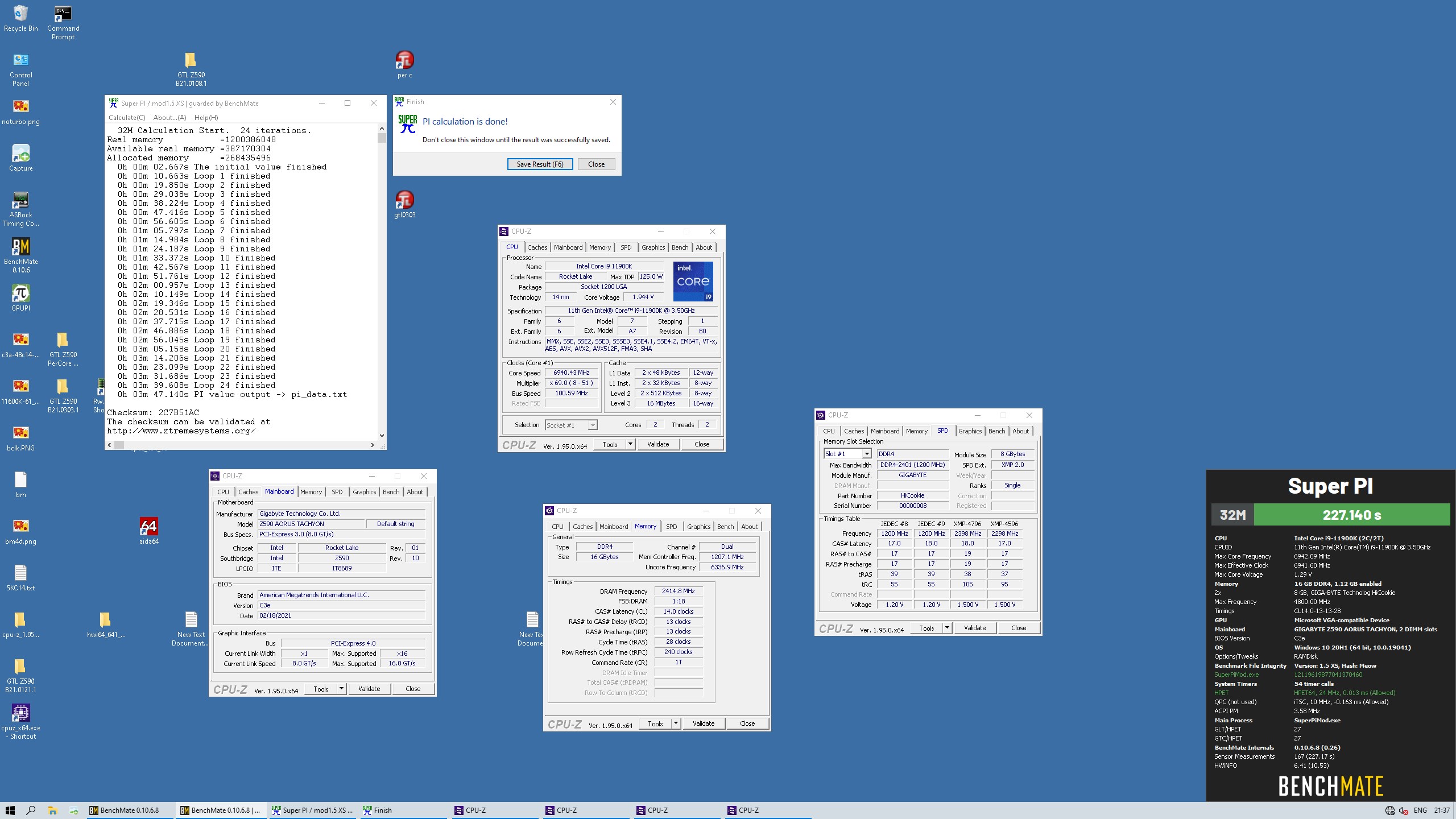The image size is (1456, 819).
Task: Open the About...(A) menu in Super PI
Action: pyautogui.click(x=169, y=118)
